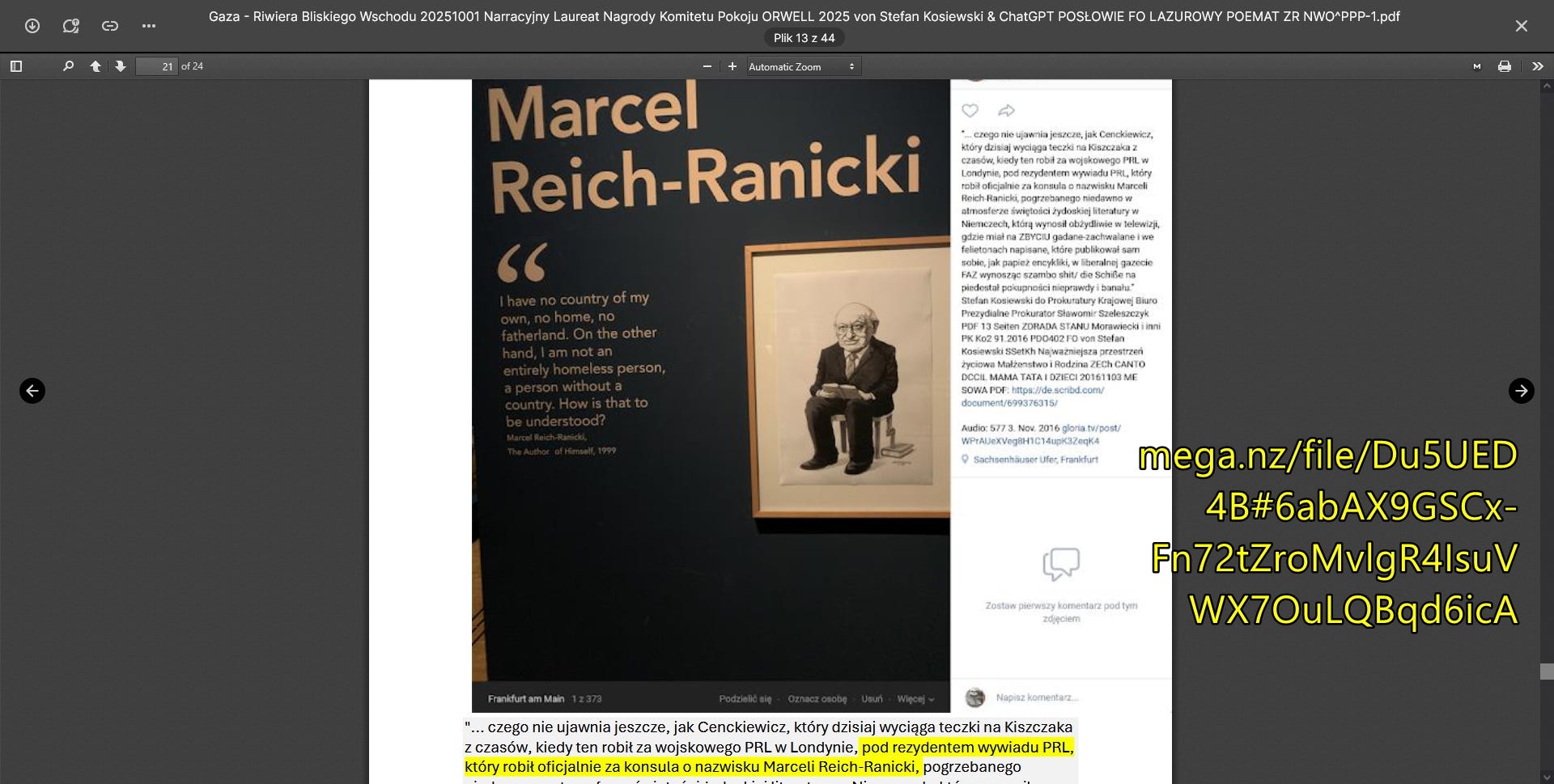The width and height of the screenshot is (1554, 784).
Task: Click the Sachsenhäuser Ufer, Frankfurt location
Action: pyautogui.click(x=1035, y=460)
